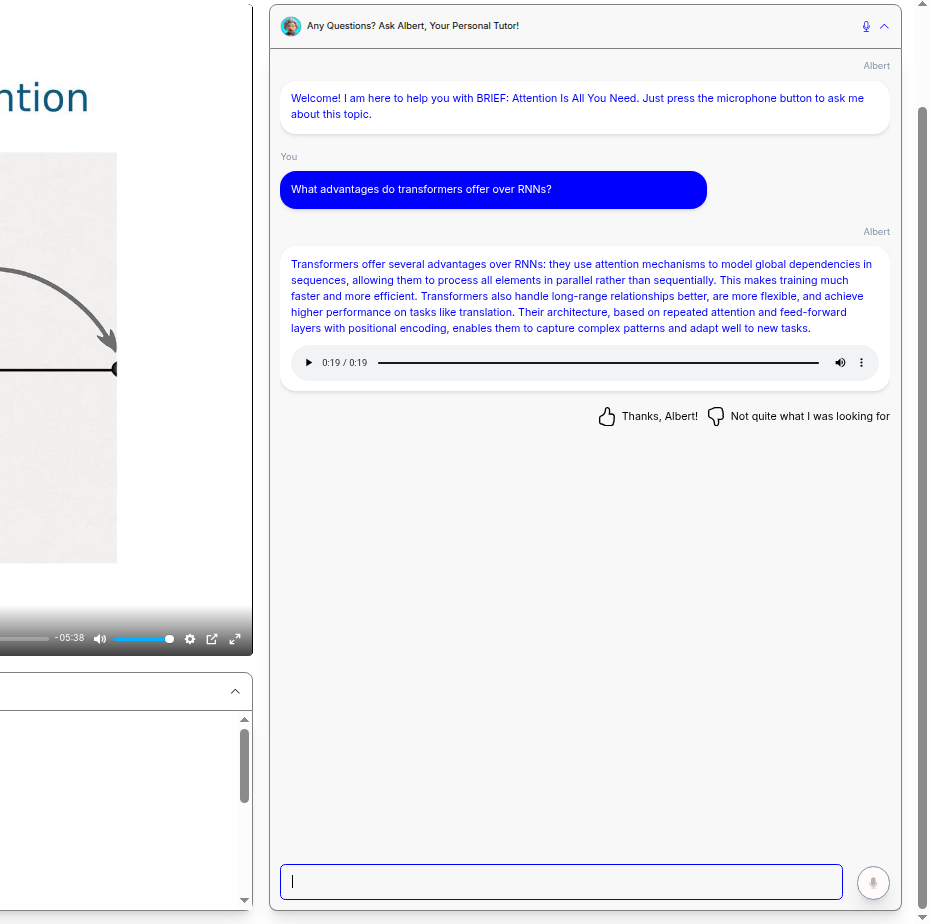Open video settings gear
The image size is (930, 924).
coord(190,639)
